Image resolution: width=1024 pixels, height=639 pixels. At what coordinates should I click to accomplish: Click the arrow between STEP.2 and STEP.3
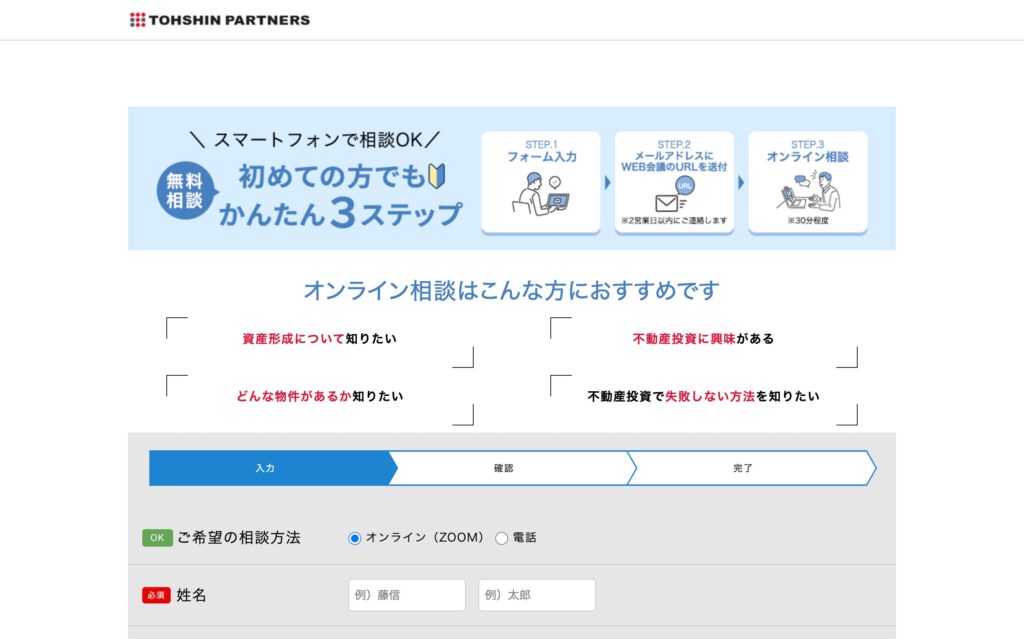[741, 182]
